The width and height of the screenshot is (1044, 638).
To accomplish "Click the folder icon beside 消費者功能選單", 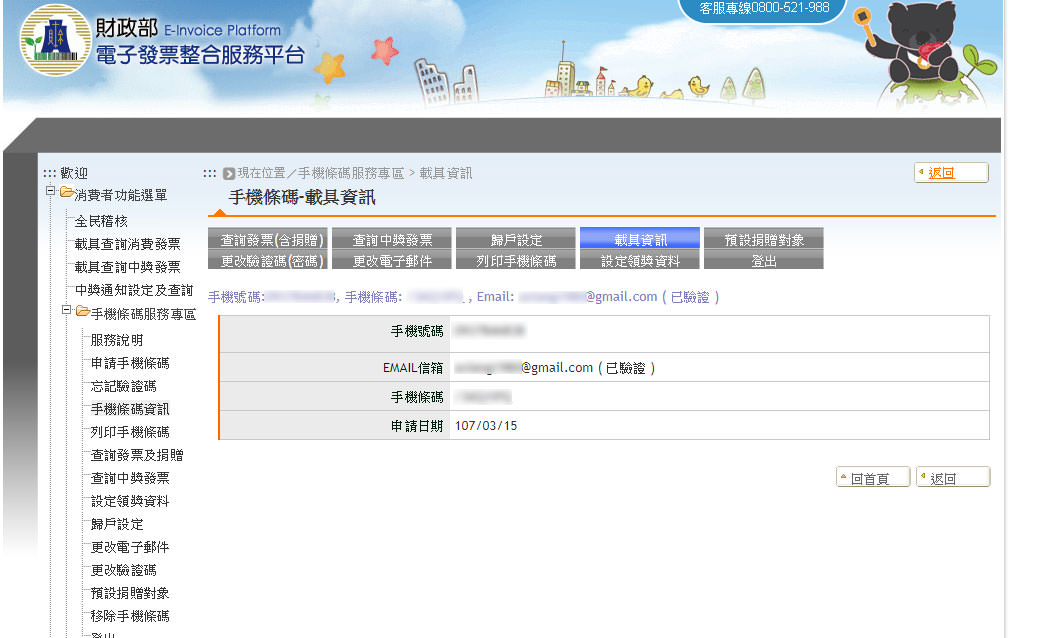I will 66,193.
